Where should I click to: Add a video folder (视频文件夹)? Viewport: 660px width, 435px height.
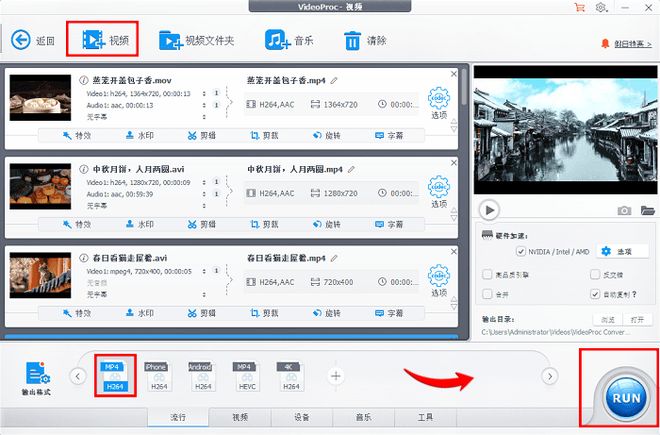(196, 41)
